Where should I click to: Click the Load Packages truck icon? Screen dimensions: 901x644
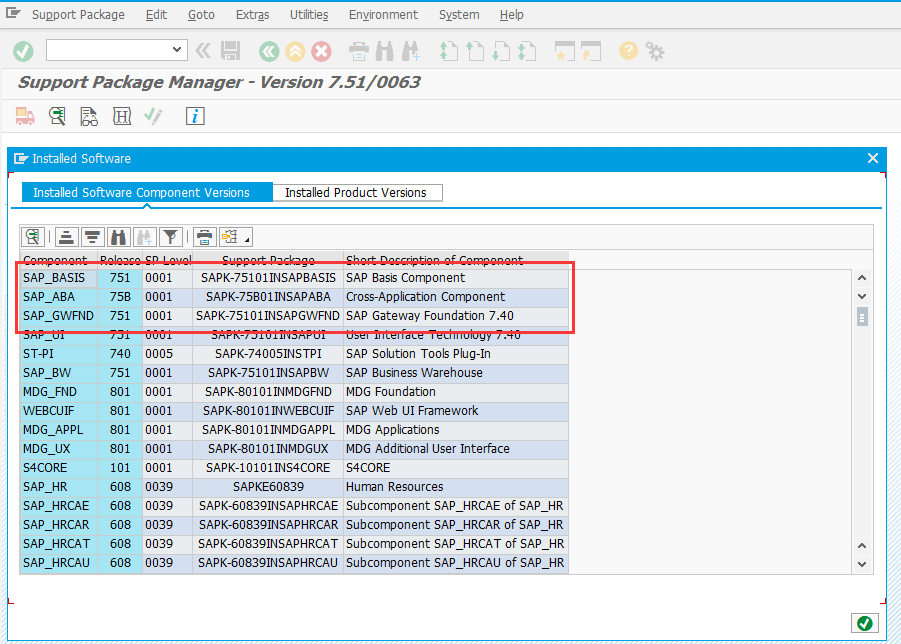coord(25,116)
